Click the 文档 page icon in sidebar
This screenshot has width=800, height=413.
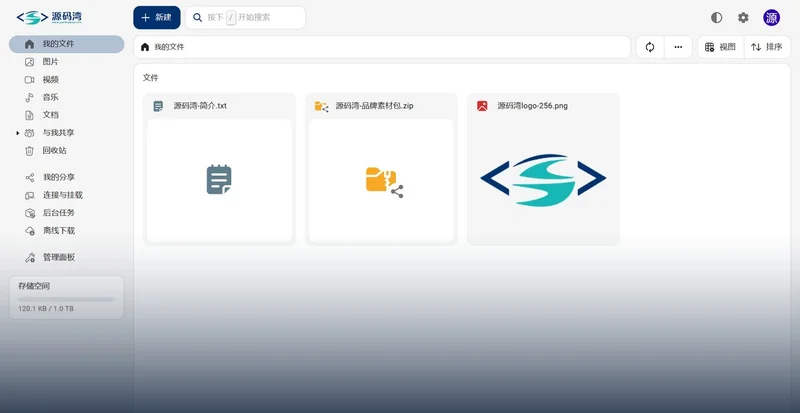(x=30, y=115)
